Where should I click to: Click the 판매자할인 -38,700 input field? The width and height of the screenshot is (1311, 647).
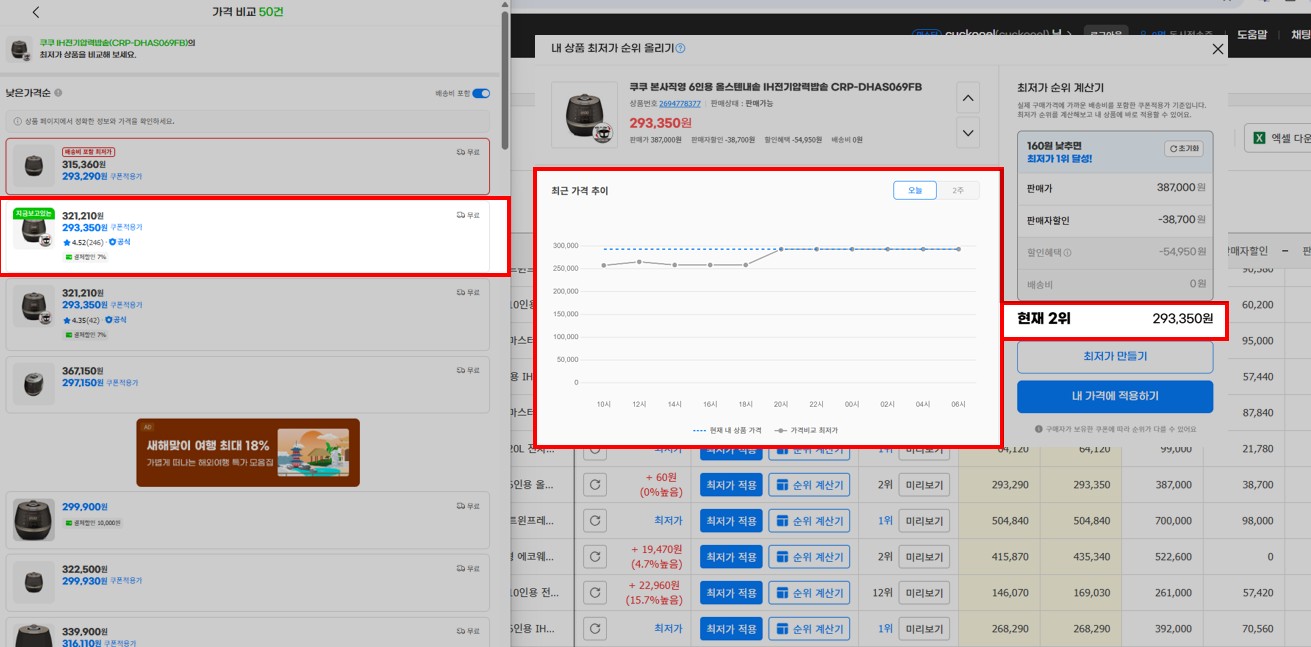coord(1114,220)
